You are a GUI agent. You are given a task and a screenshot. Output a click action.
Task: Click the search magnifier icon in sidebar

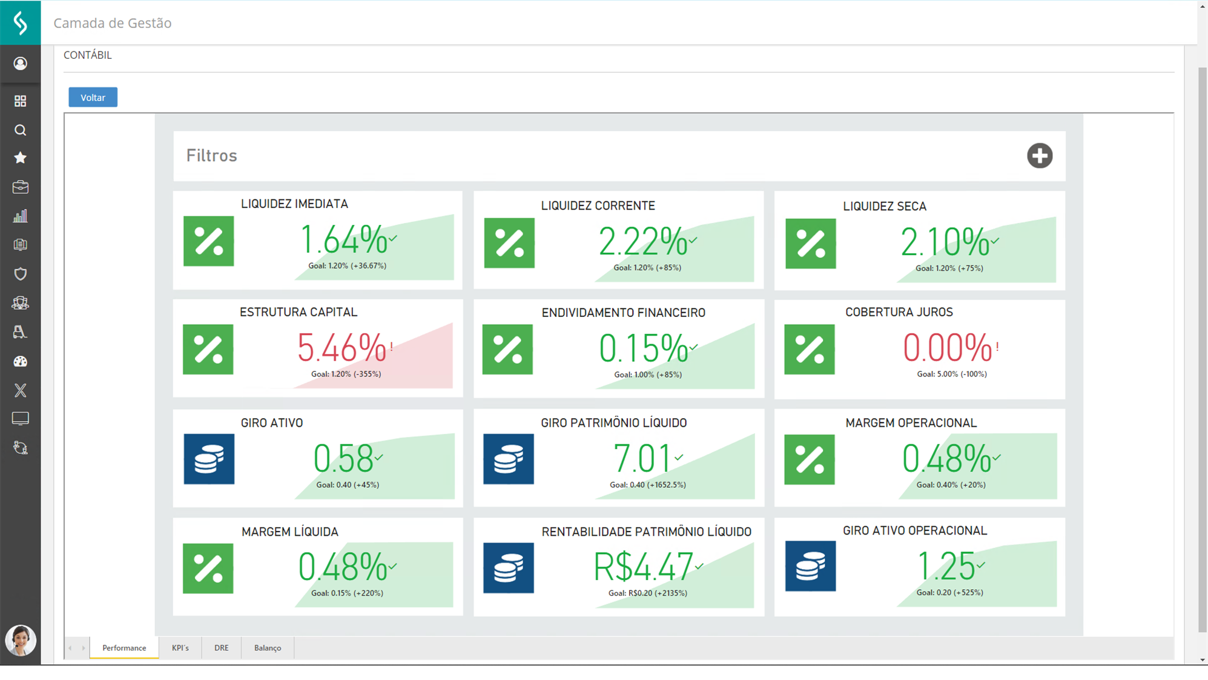20,130
